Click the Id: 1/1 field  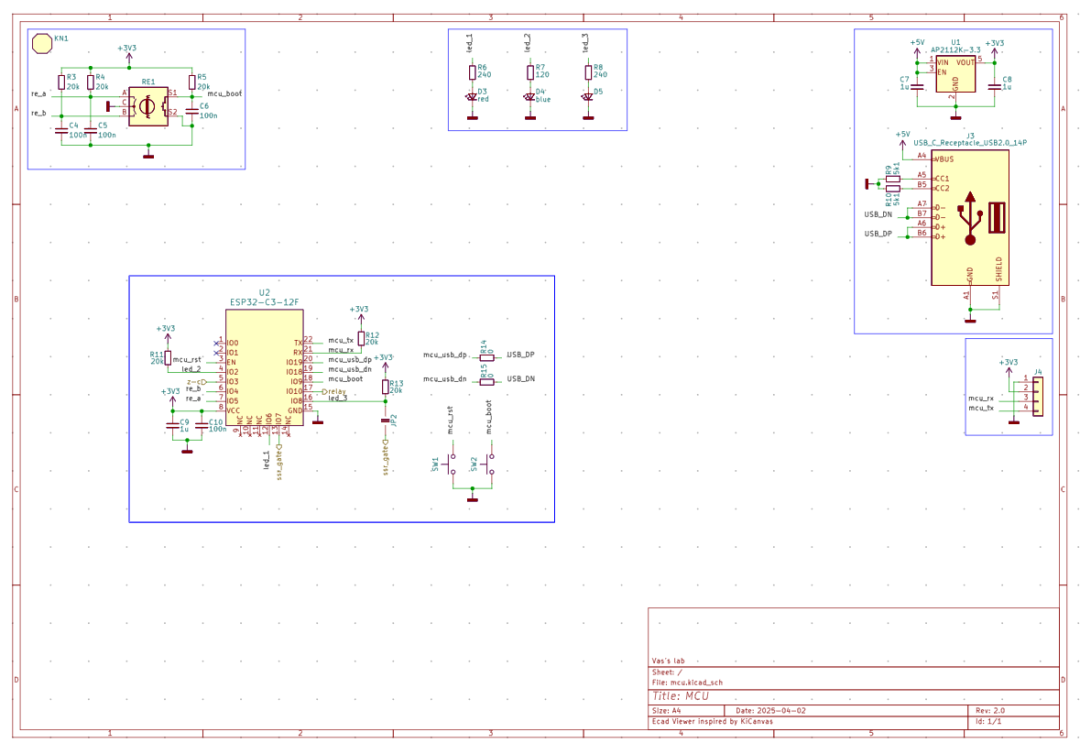pos(988,722)
